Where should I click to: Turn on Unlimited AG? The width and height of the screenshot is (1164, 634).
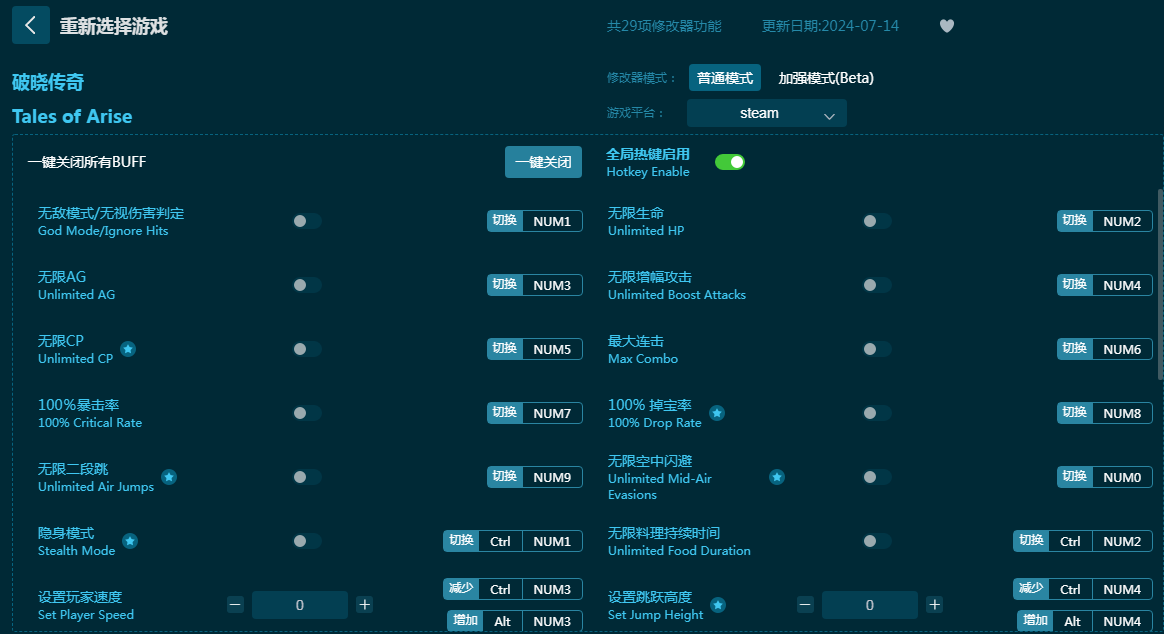307,285
